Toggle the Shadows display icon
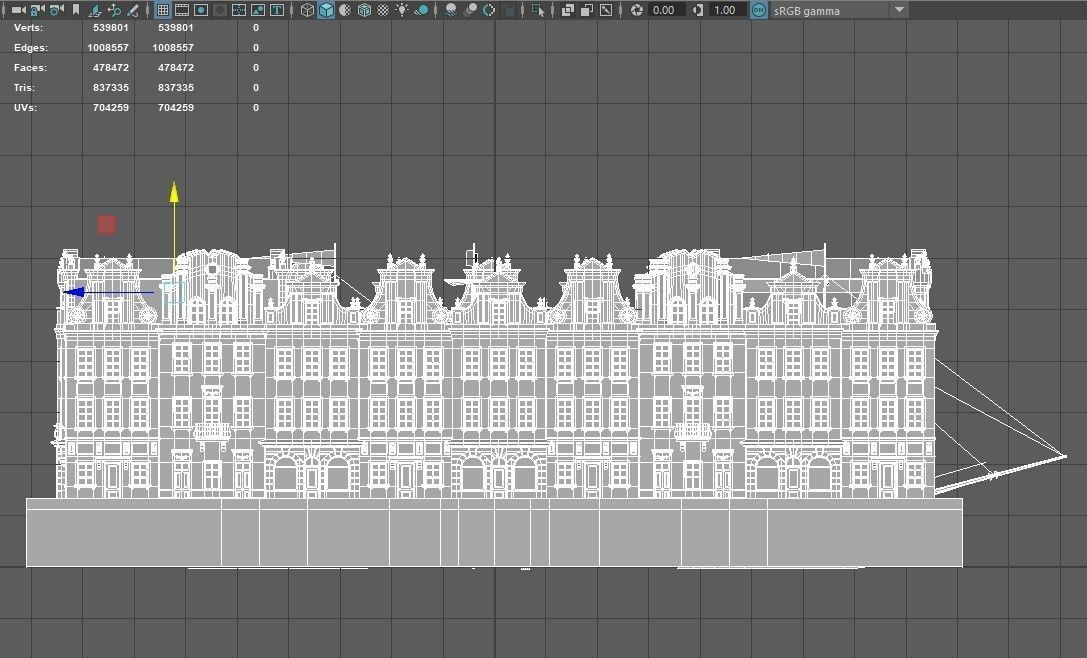1087x658 pixels. [421, 10]
